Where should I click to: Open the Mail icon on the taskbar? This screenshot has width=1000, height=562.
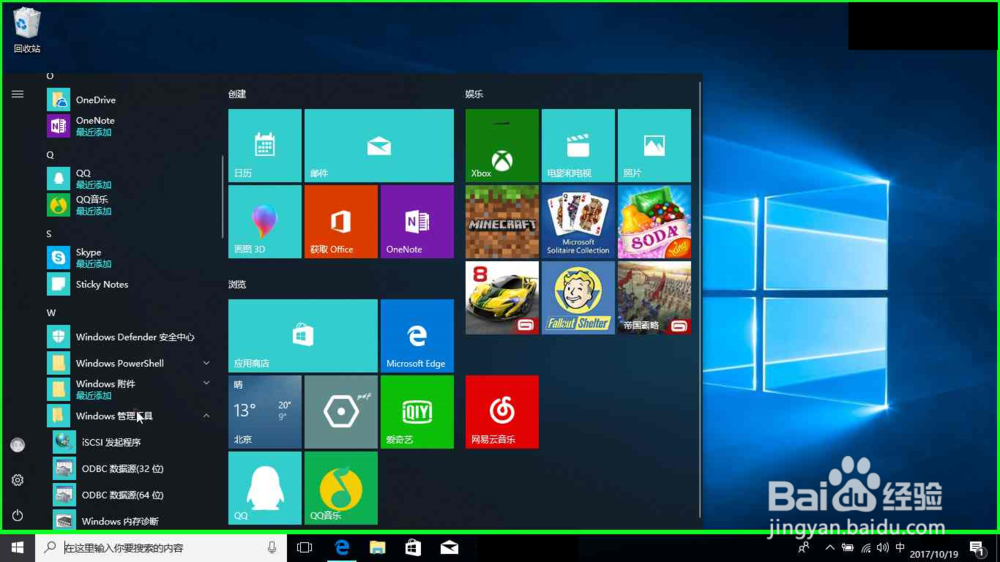point(449,547)
